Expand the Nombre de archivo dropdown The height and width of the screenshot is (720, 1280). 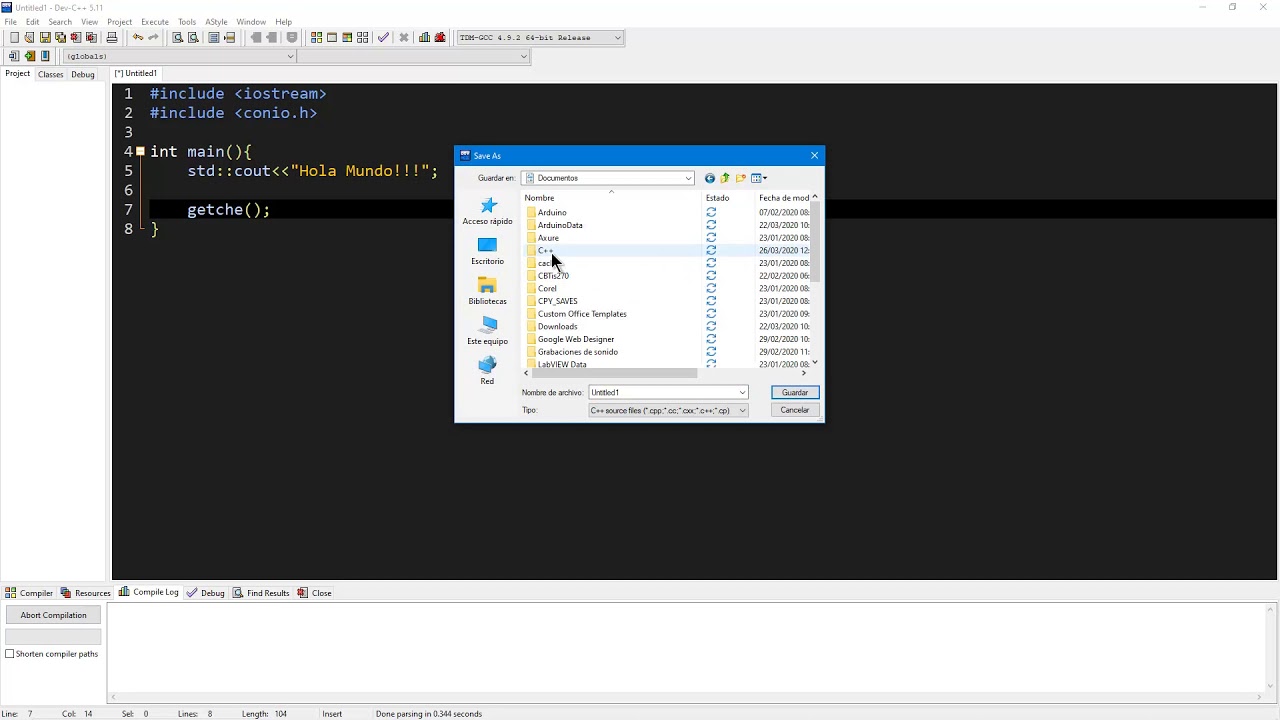(742, 393)
